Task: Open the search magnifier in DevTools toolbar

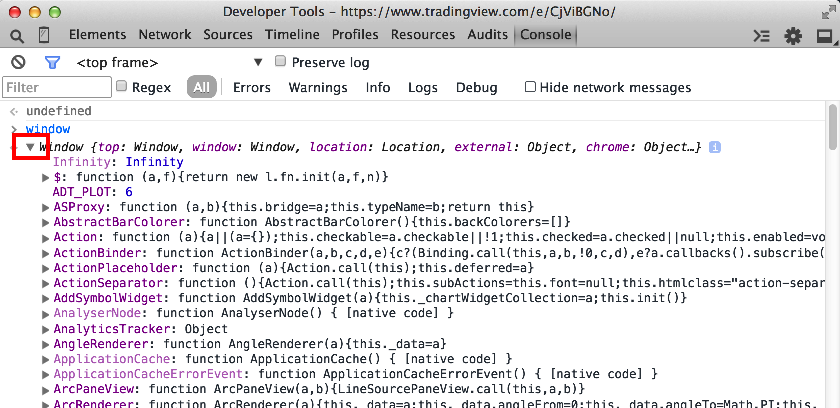Action: [x=17, y=36]
